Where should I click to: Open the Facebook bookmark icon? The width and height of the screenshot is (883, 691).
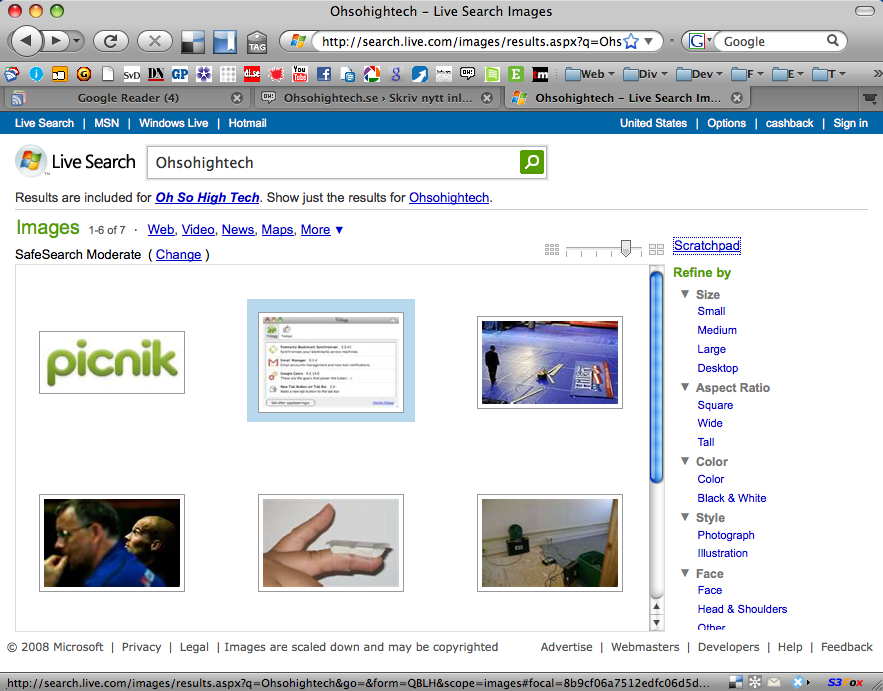[x=324, y=74]
